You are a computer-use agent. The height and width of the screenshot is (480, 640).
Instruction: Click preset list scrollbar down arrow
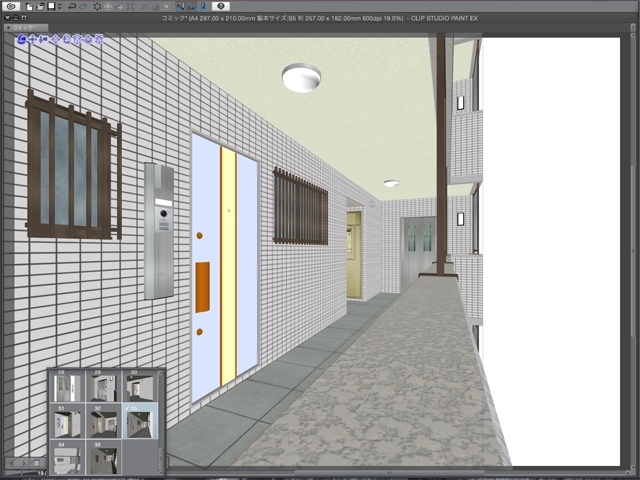161,473
